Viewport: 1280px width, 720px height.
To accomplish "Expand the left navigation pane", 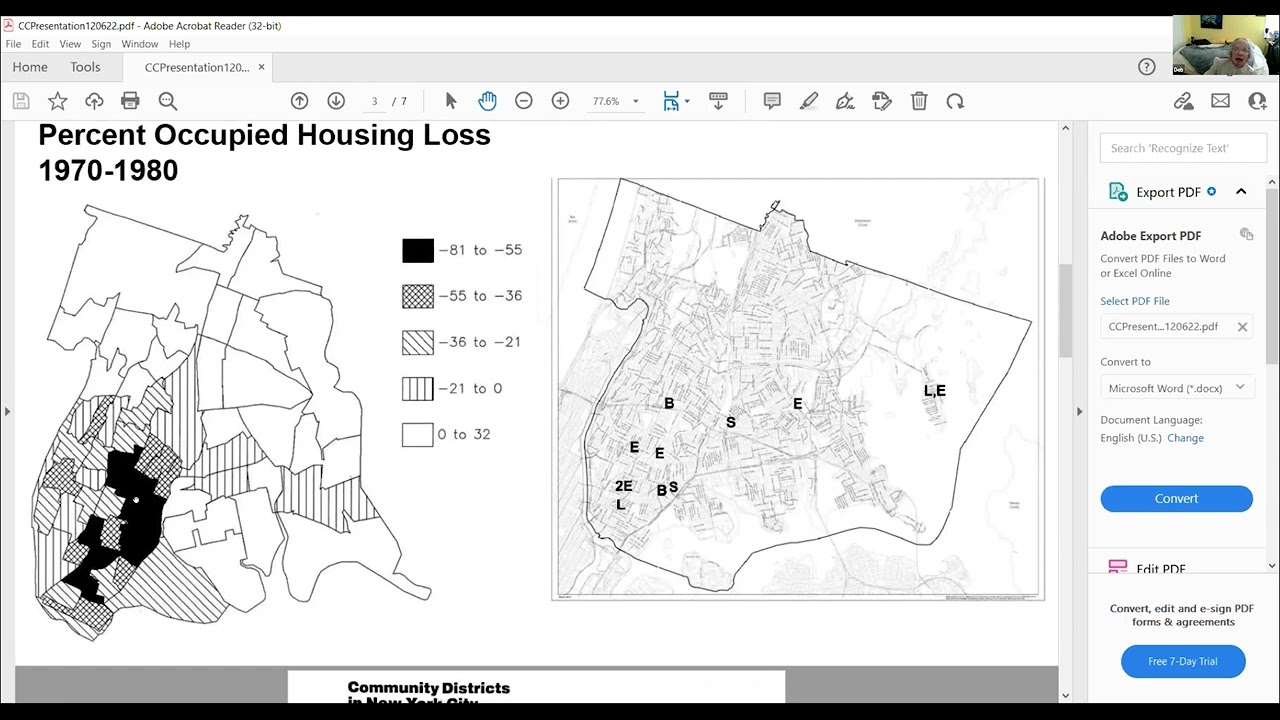I will 7,411.
